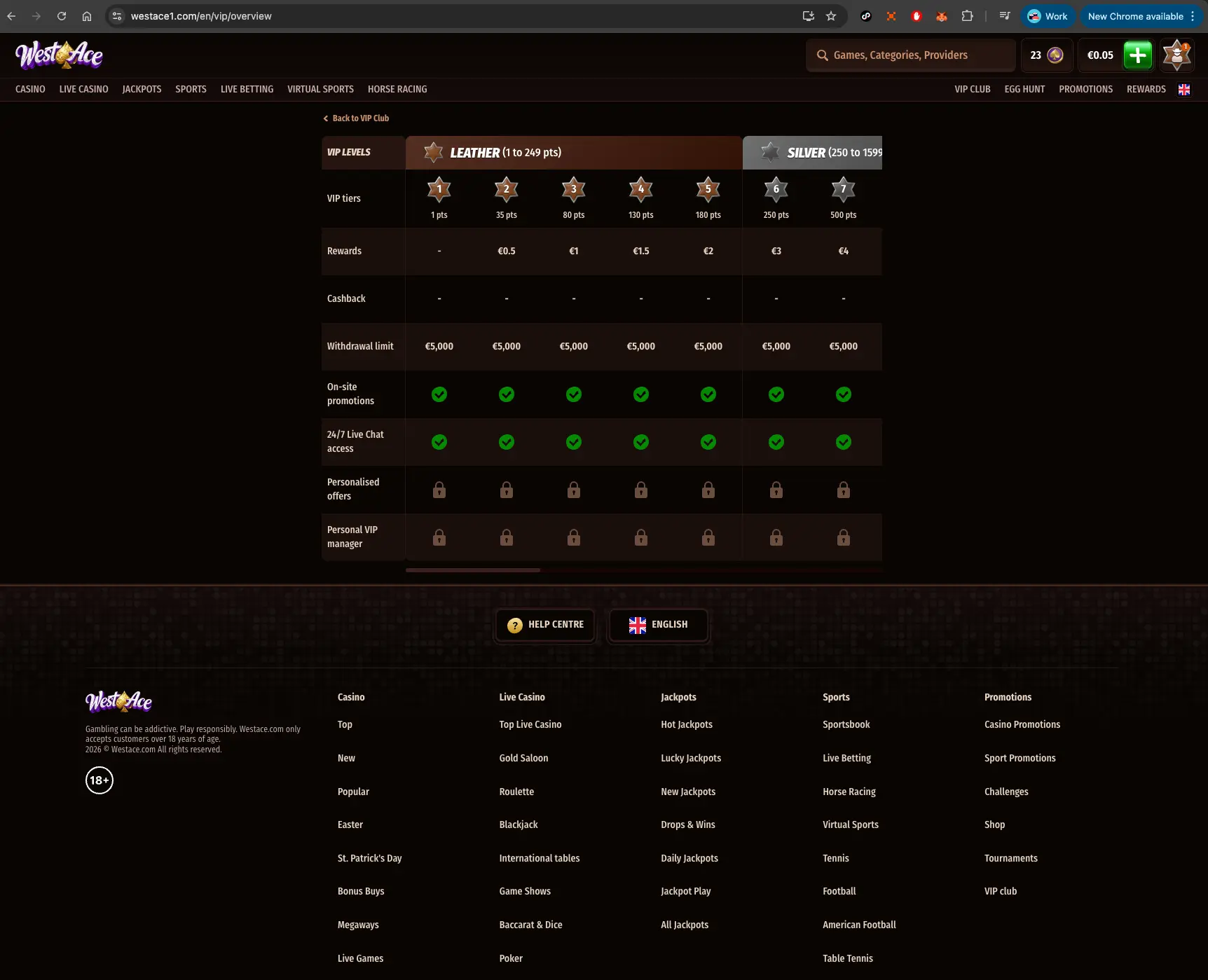Bookmark this page with the star icon
1208x980 pixels.
coord(831,16)
